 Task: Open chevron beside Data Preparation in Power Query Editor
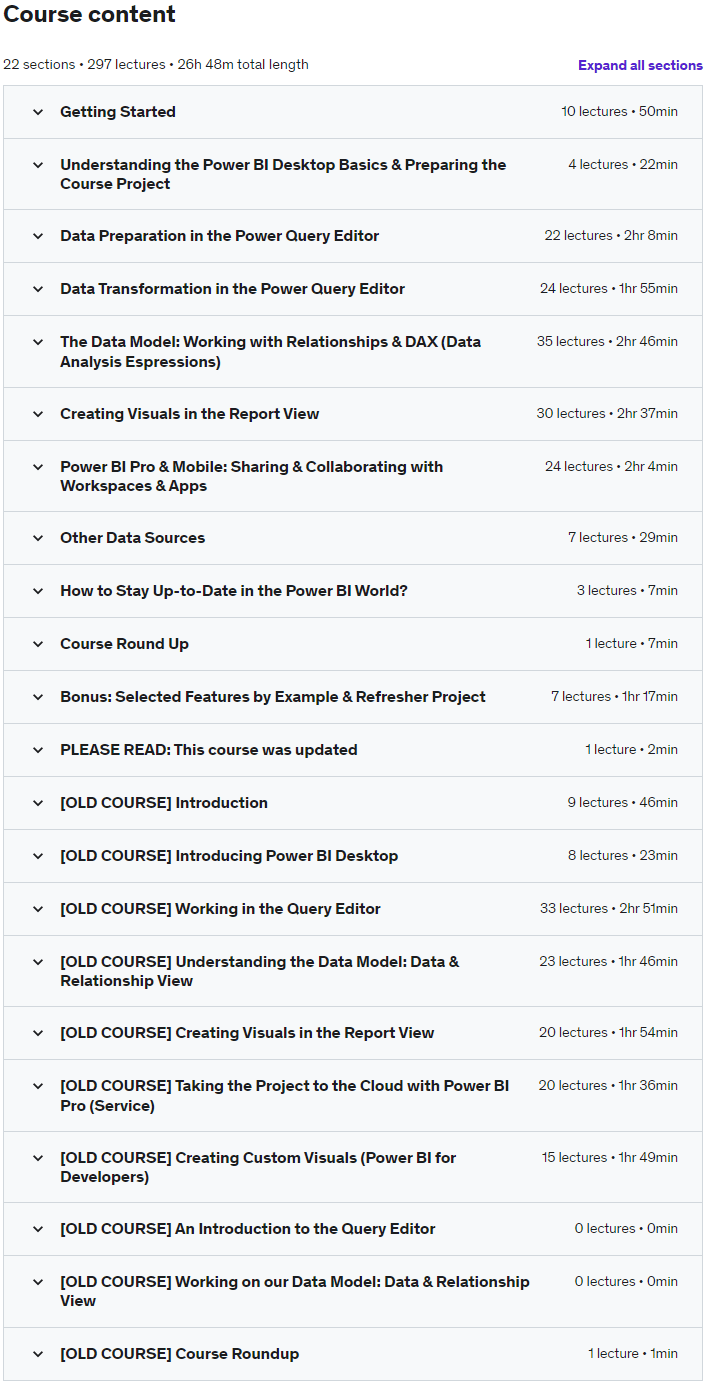[38, 236]
